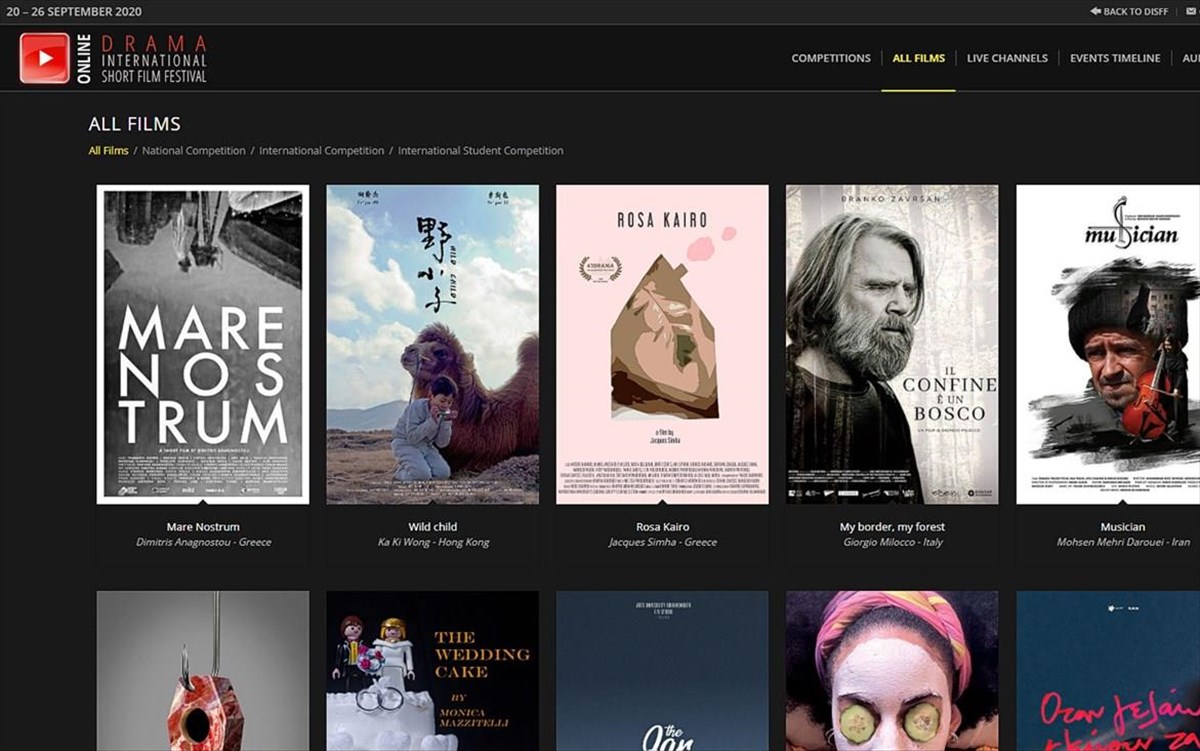Open The Wedding Cake poster
The width and height of the screenshot is (1200, 751).
point(432,670)
